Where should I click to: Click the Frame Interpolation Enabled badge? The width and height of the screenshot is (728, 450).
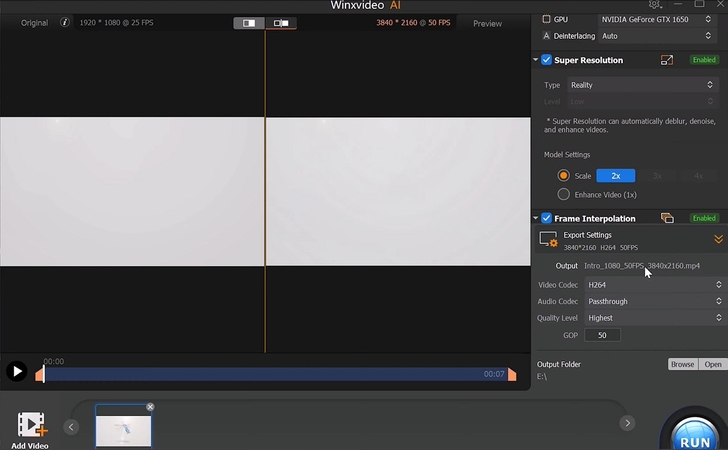pyautogui.click(x=704, y=218)
